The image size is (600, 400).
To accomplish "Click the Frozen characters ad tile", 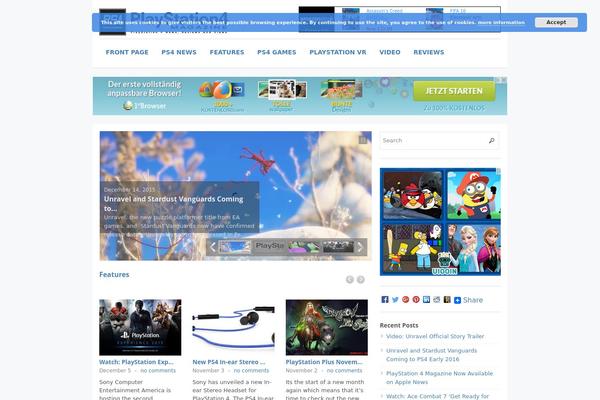I will click(474, 248).
